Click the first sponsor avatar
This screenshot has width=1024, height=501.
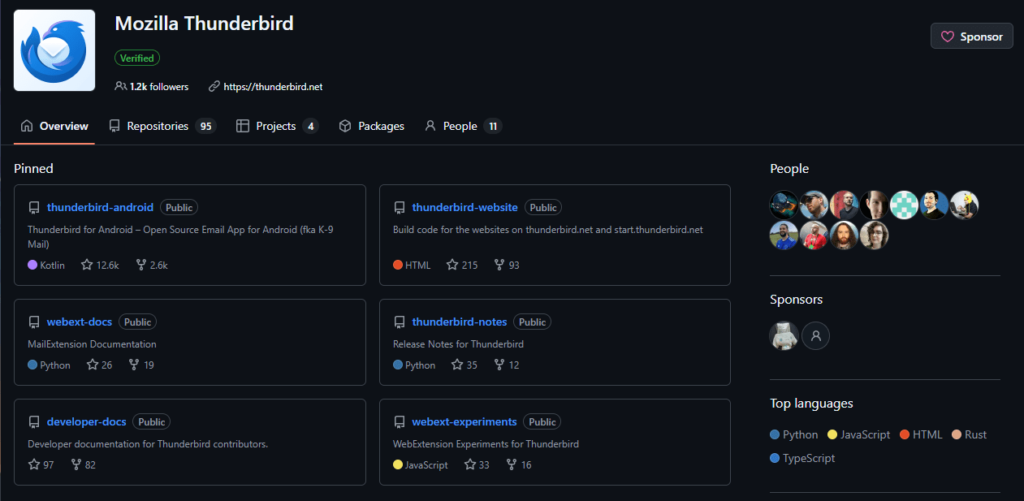click(x=784, y=336)
